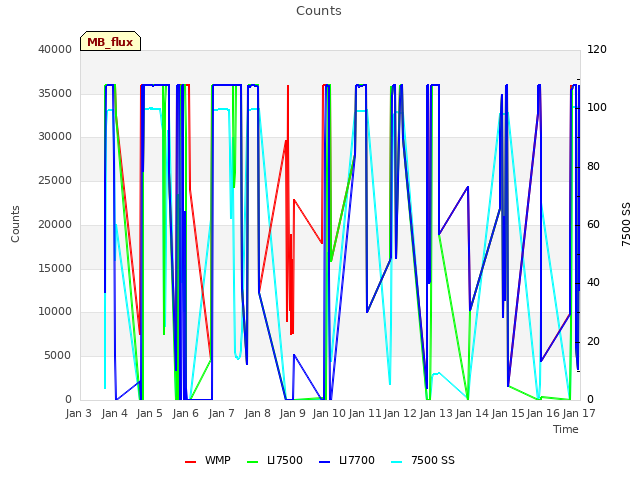Click the 20000 left axis value
The image size is (640, 480).
coord(55,224)
